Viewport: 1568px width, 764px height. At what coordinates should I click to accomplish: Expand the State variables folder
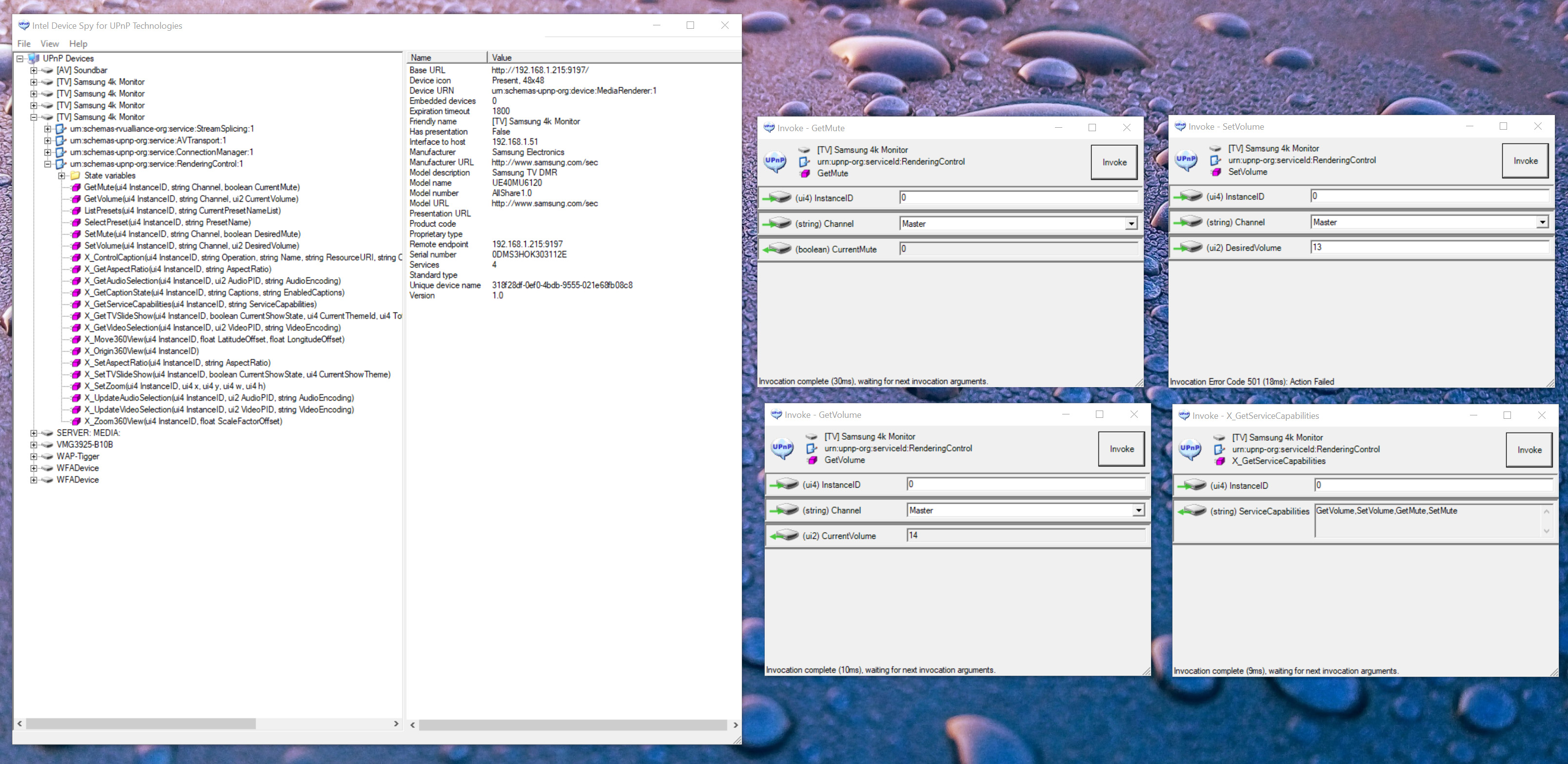[x=61, y=176]
